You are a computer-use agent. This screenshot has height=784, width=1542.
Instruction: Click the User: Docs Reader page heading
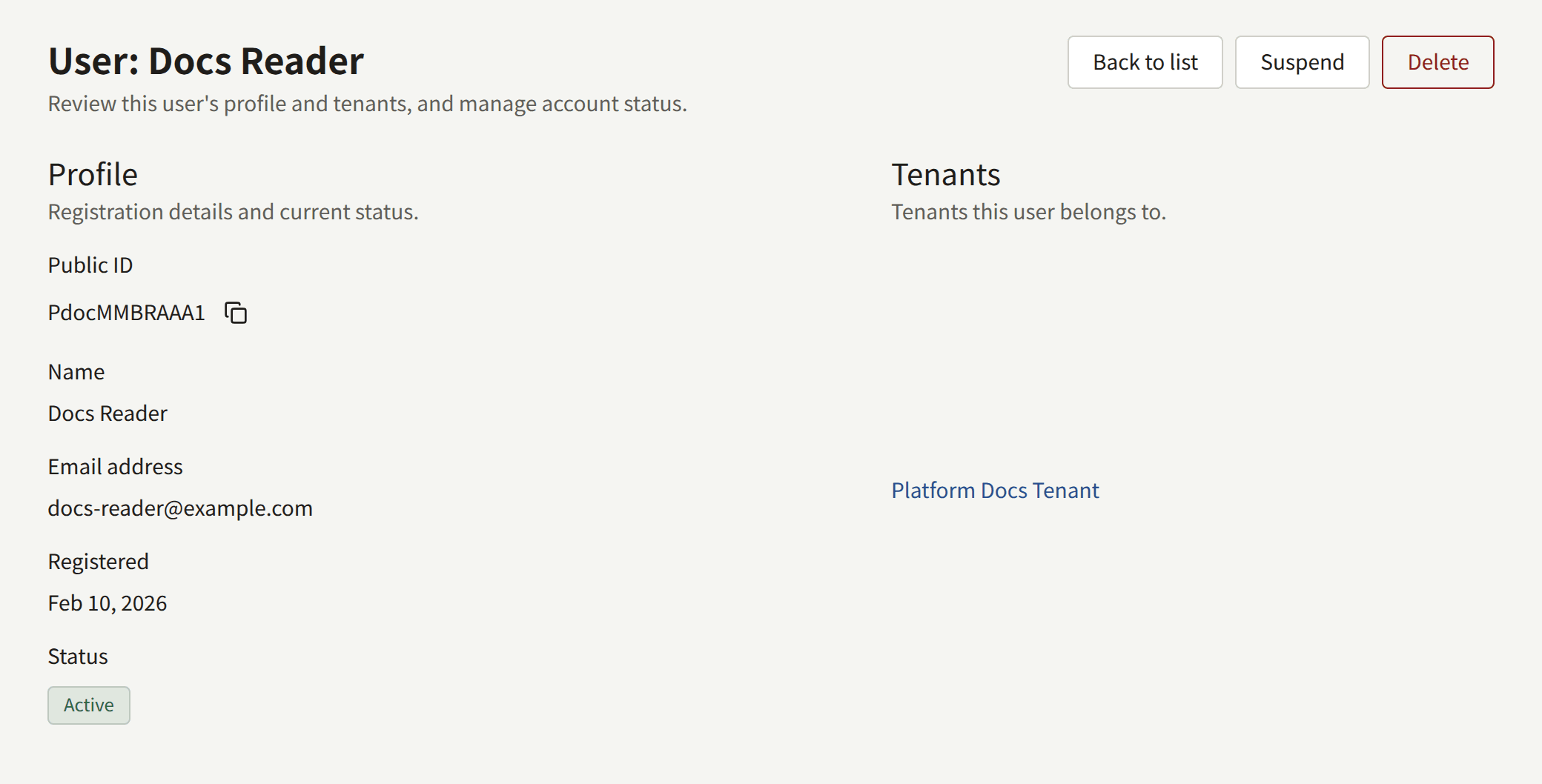click(x=206, y=61)
